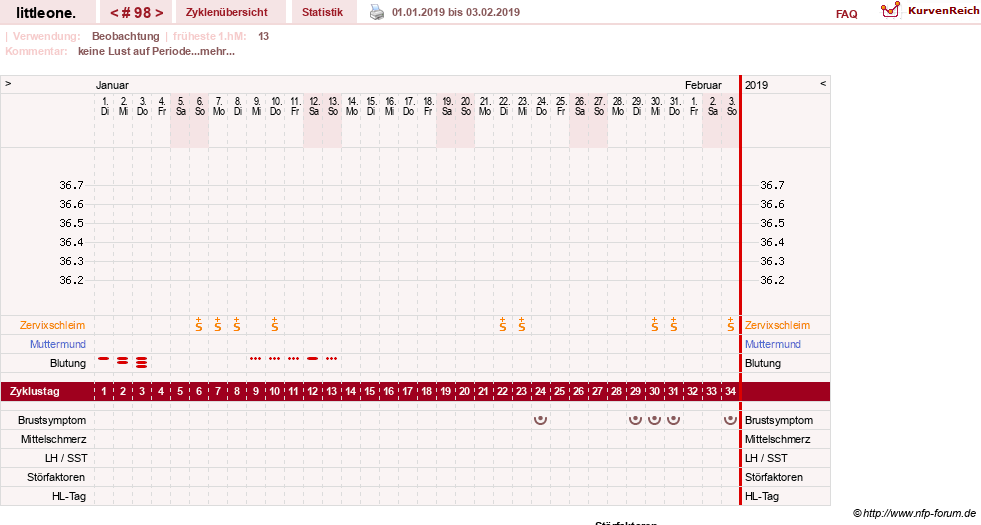This screenshot has width=981, height=525.
Task: Click the Muttermund label on the right
Action: 773,344
